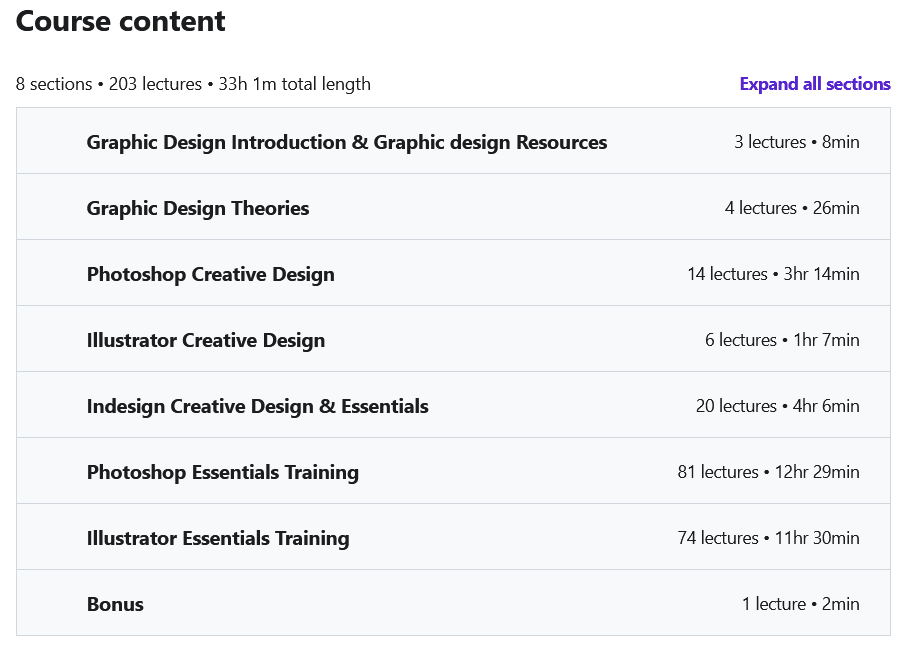
Task: Click the '1 lecture • 2min' text
Action: point(800,604)
